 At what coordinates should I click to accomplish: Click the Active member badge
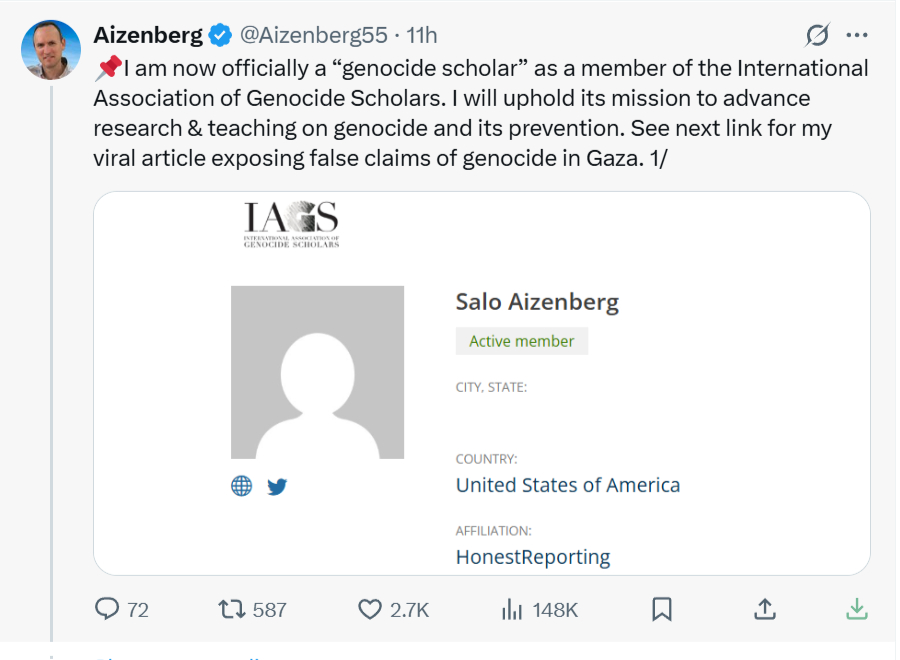(x=521, y=341)
